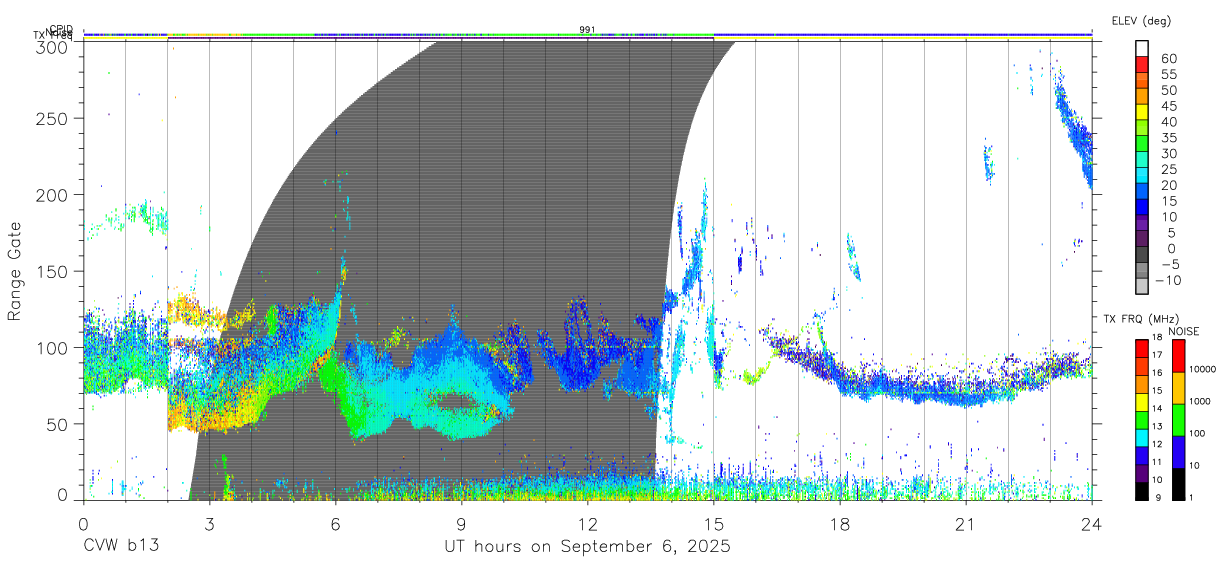Image resolution: width=1228 pixels, height=567 pixels.
Task: Click the '30' label on ELEV scale
Action: pos(1169,153)
